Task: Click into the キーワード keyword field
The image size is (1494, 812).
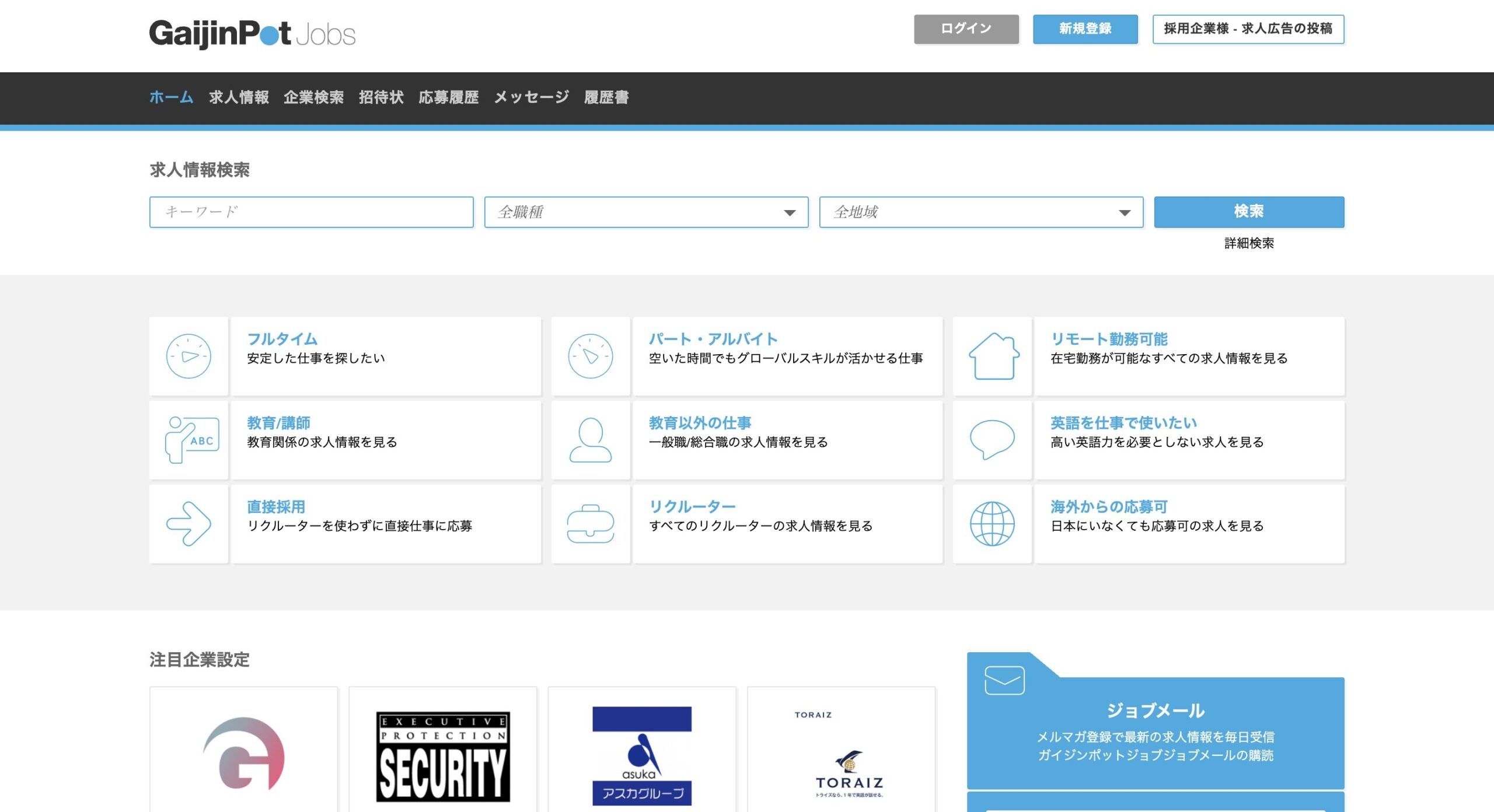Action: click(311, 212)
